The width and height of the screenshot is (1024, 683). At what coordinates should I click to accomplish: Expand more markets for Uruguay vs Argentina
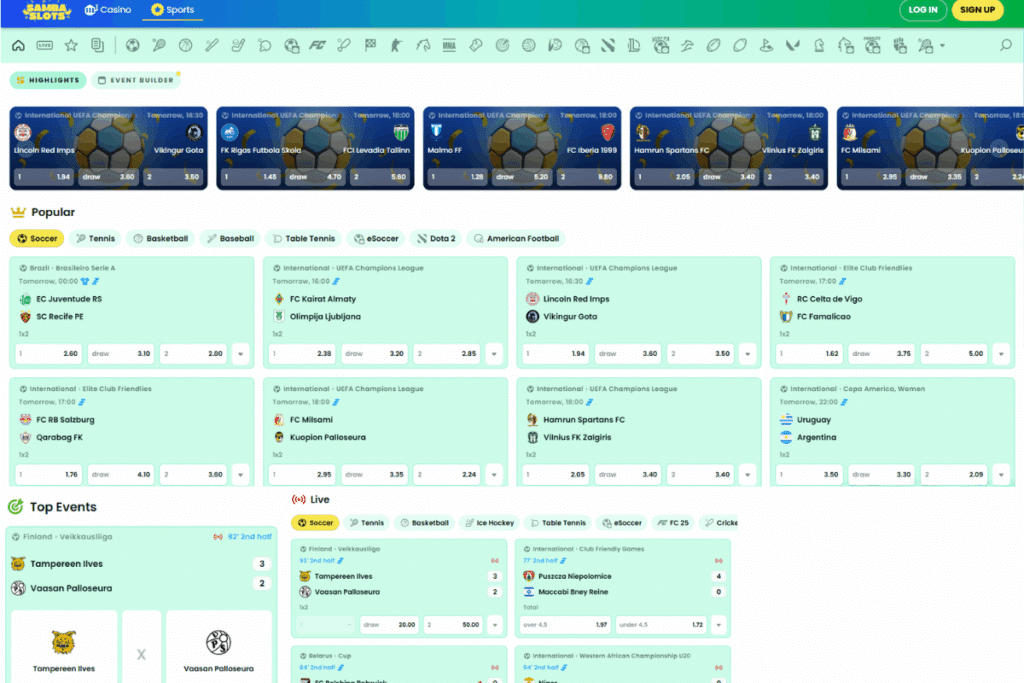tap(1001, 474)
